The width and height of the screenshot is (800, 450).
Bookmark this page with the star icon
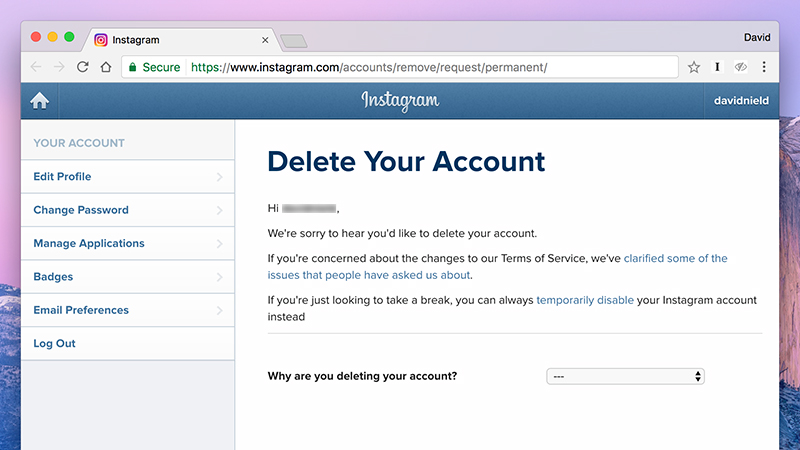click(x=693, y=67)
